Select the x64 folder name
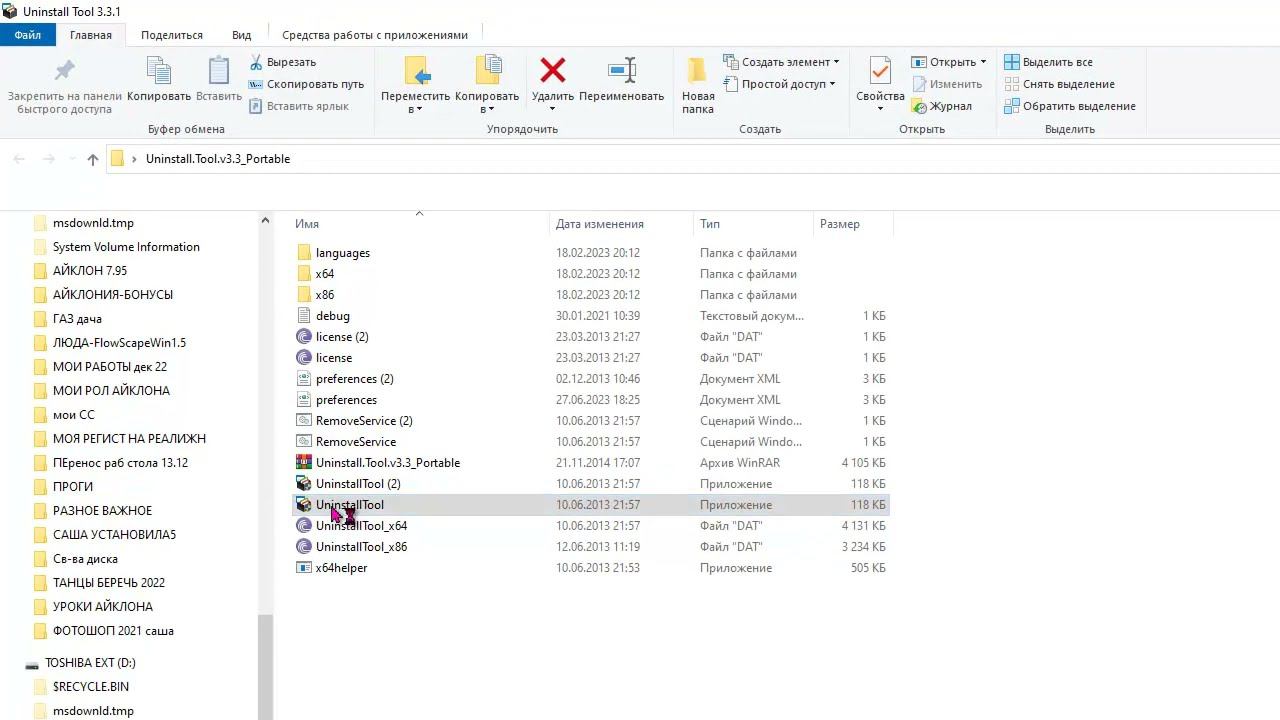Screen dimensions: 1280x720 pos(325,274)
